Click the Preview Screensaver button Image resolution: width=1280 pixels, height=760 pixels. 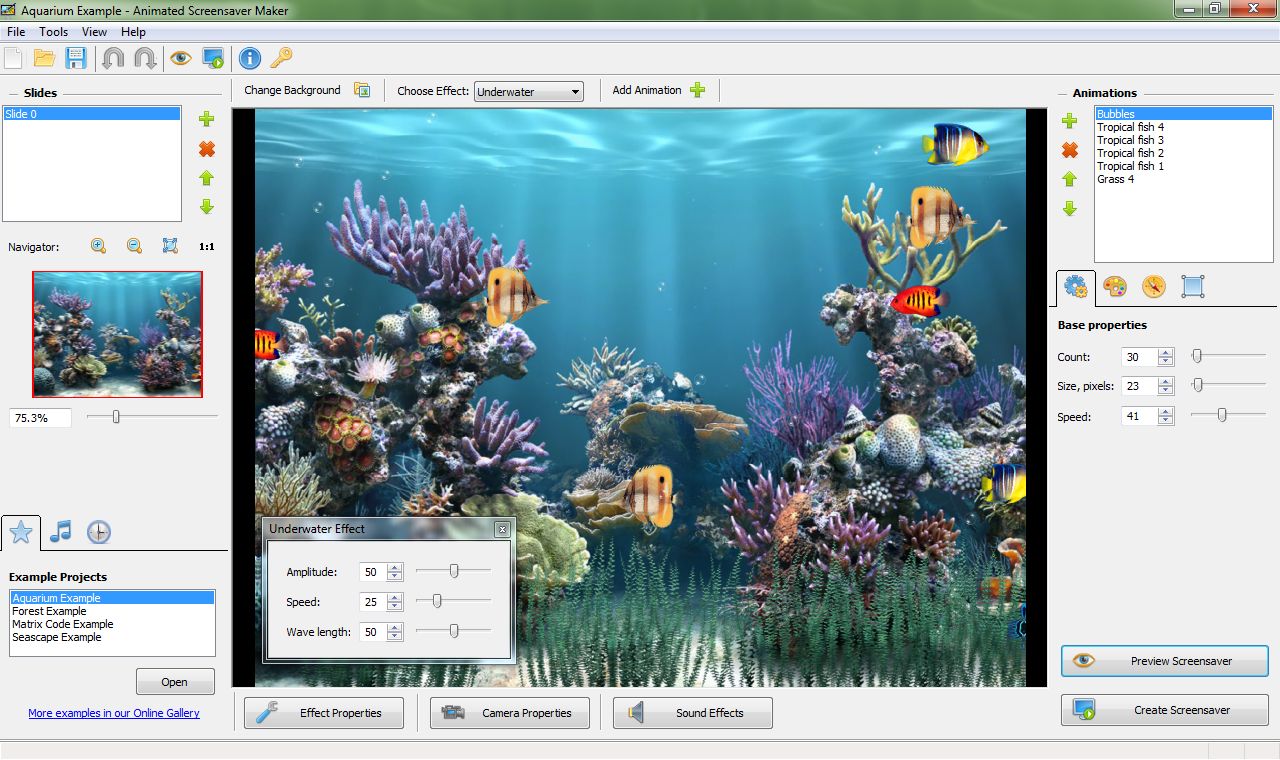coord(1164,661)
